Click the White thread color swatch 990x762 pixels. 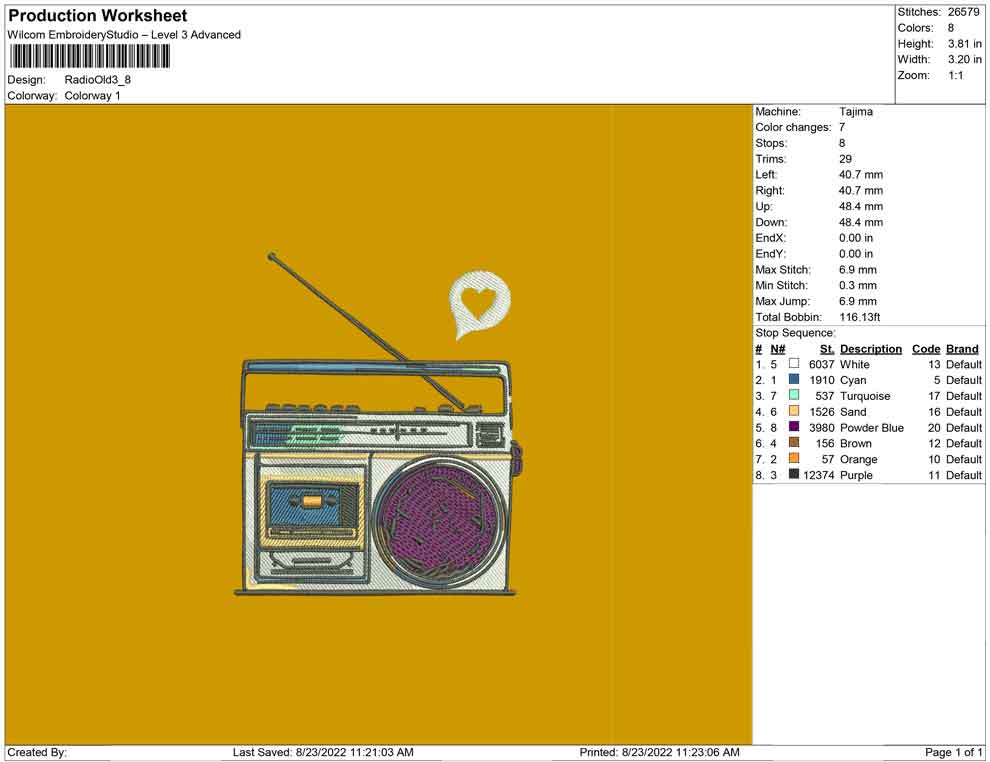click(794, 364)
